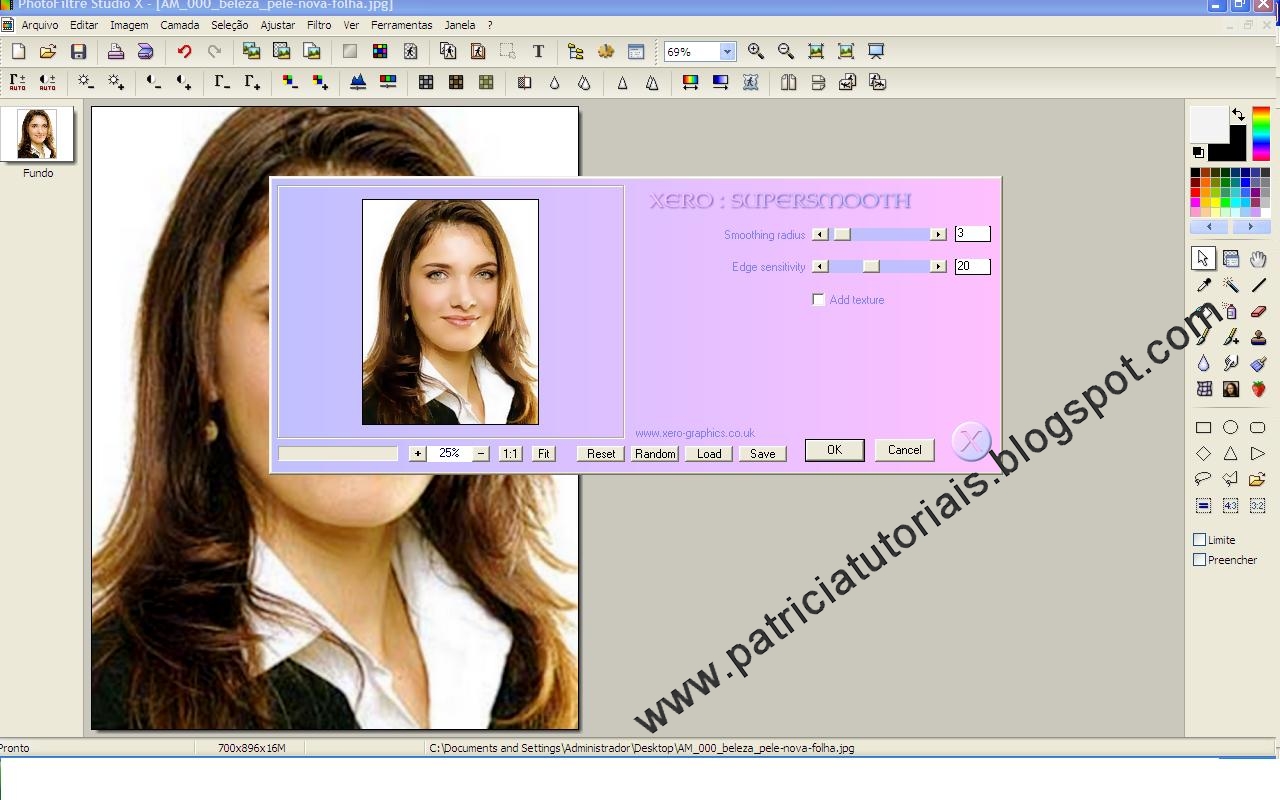The height and width of the screenshot is (800, 1280).
Task: Click the Saturation plus icon
Action: click(x=320, y=82)
